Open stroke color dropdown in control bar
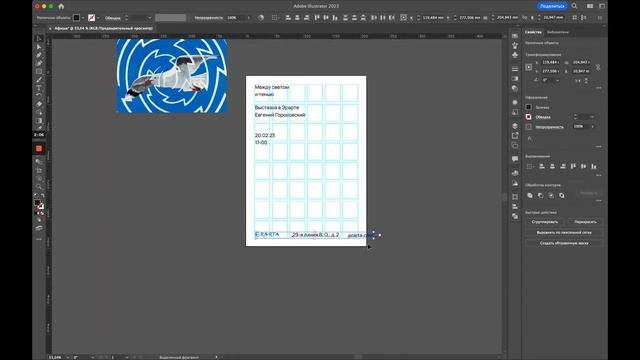The height and width of the screenshot is (360, 640). pyautogui.click(x=98, y=18)
